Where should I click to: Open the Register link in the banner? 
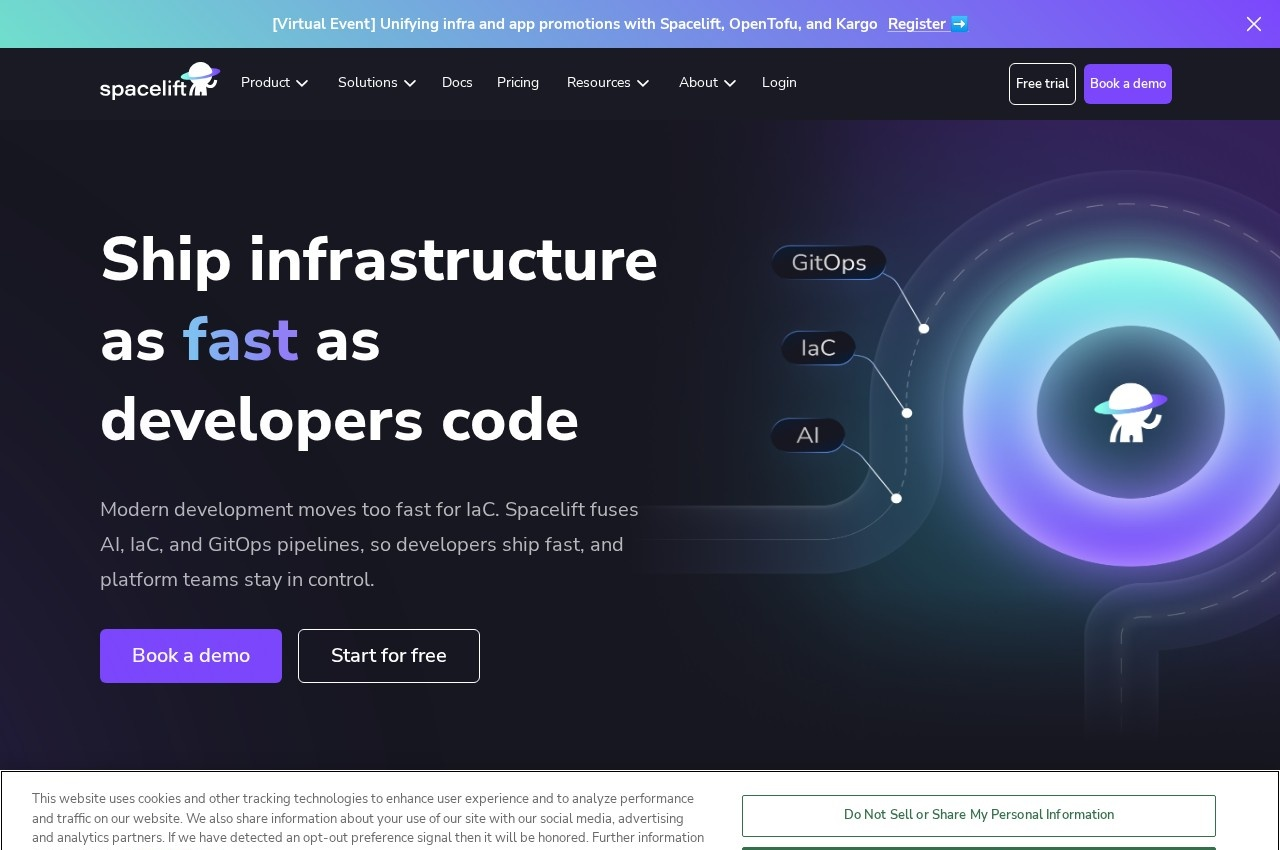pos(927,24)
